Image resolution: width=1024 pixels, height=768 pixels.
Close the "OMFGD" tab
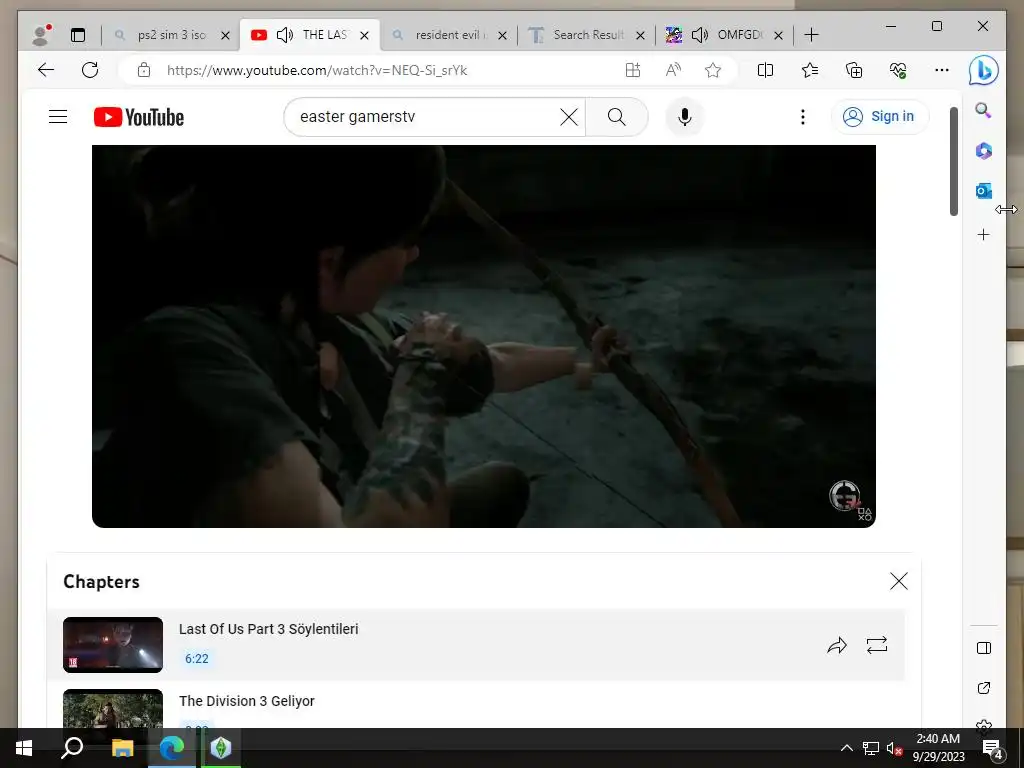tap(778, 35)
